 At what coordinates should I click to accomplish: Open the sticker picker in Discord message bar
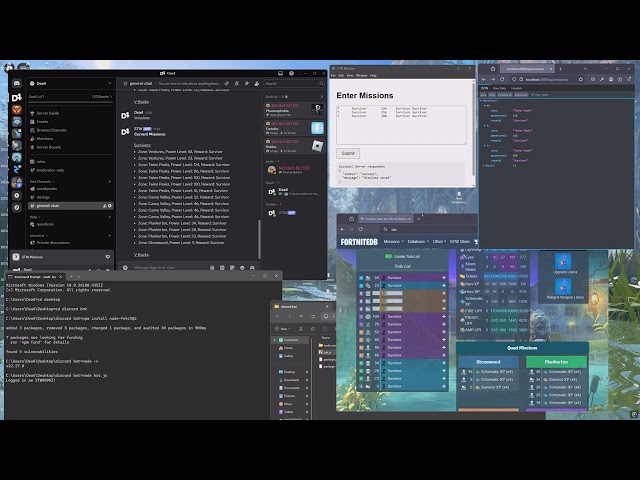pos(232,268)
